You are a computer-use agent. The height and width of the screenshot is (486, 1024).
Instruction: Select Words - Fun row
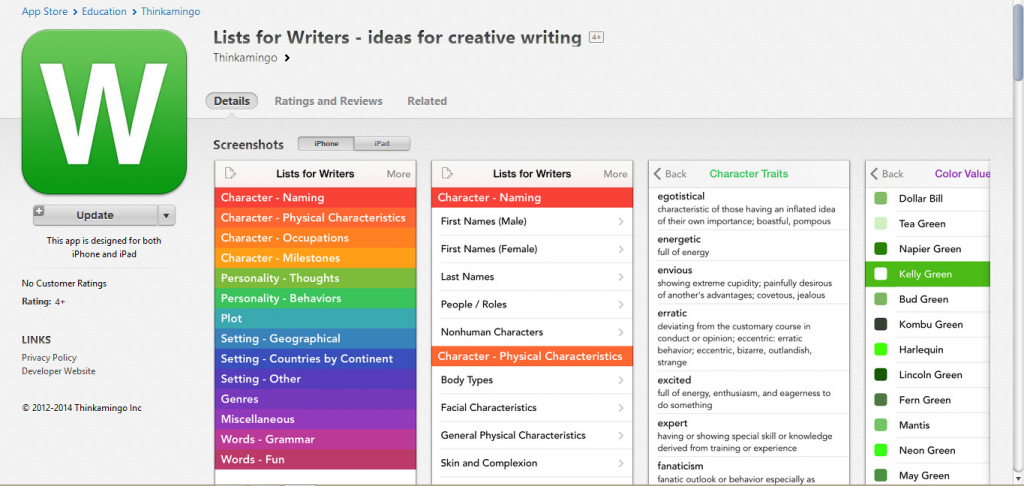(x=315, y=460)
